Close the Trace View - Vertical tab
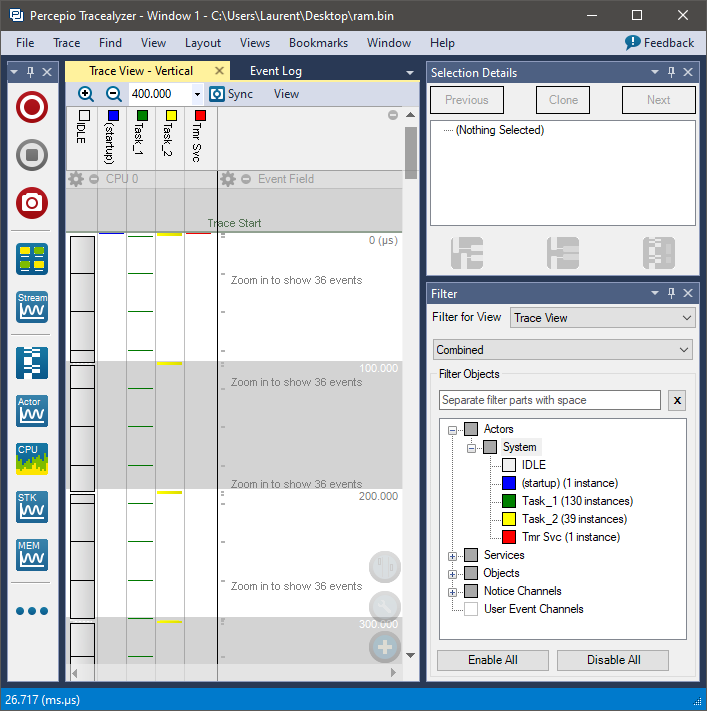 (219, 71)
